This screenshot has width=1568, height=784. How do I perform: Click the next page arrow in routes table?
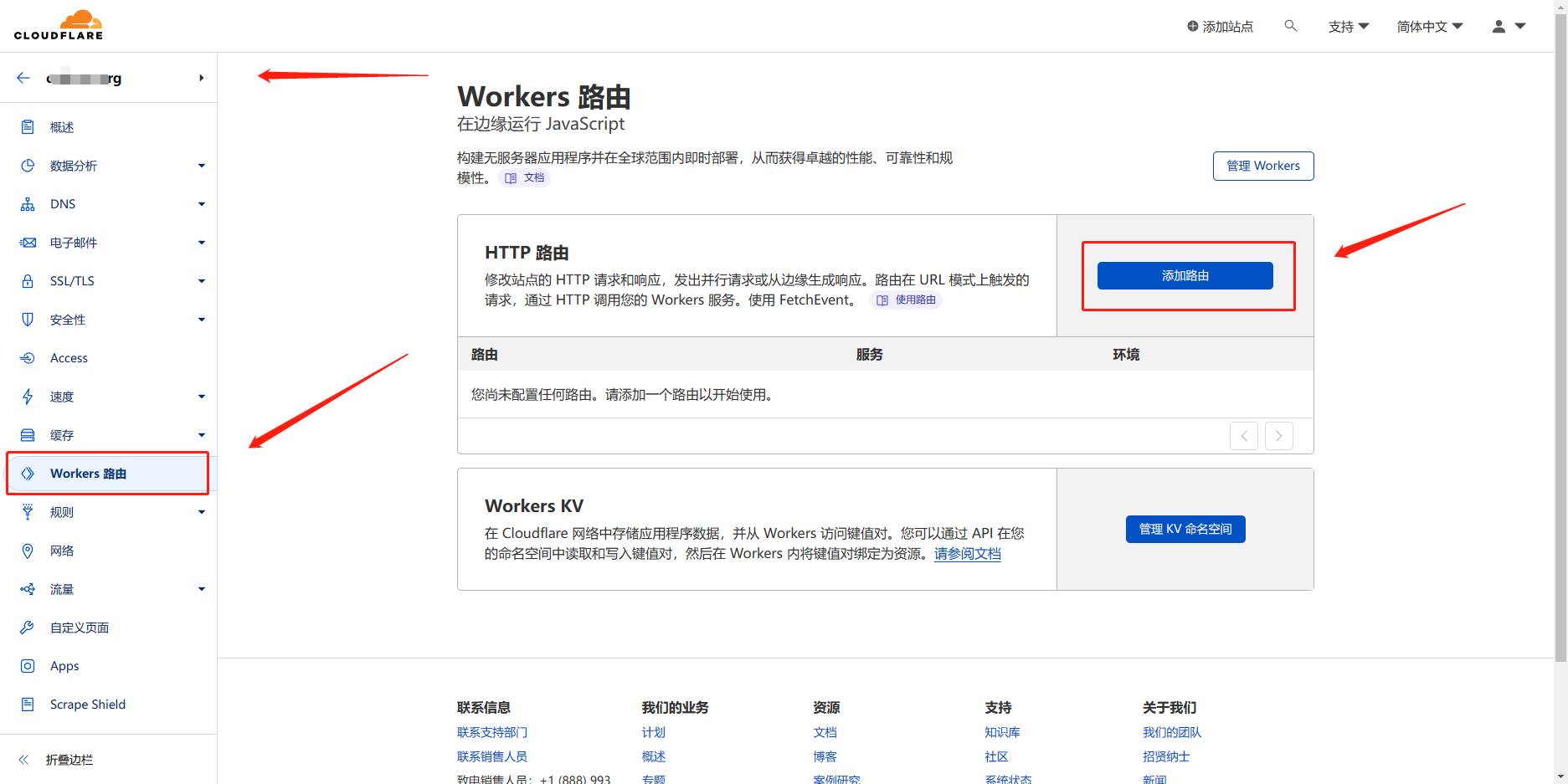[x=1278, y=436]
